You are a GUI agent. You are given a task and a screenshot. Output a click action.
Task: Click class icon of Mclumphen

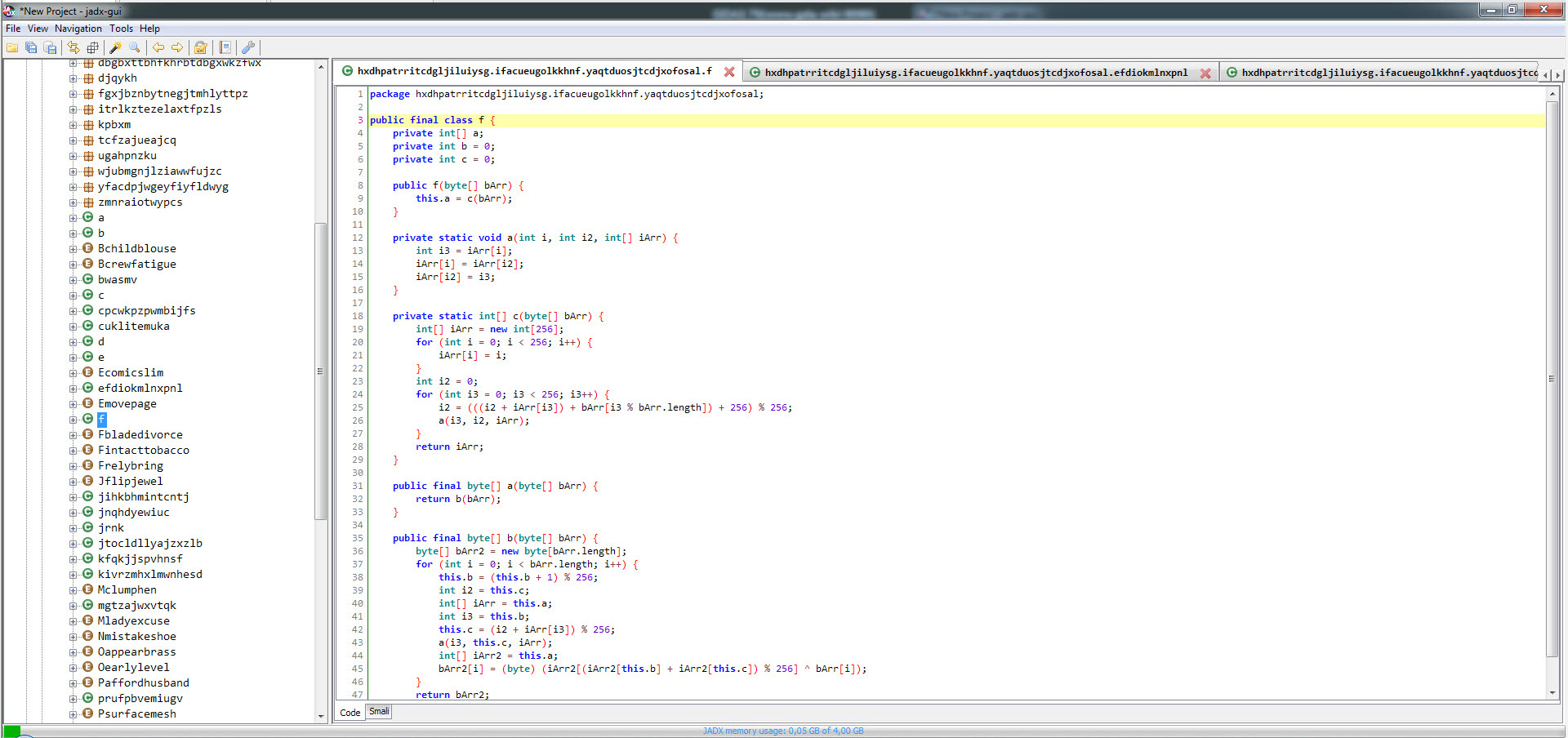88,589
